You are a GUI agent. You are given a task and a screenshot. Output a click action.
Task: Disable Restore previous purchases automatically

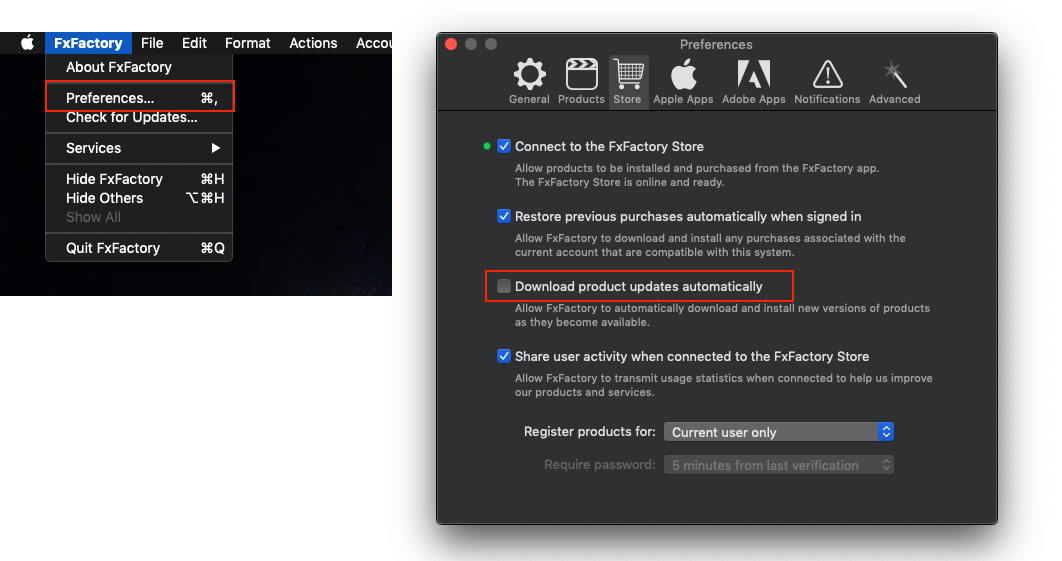point(504,216)
